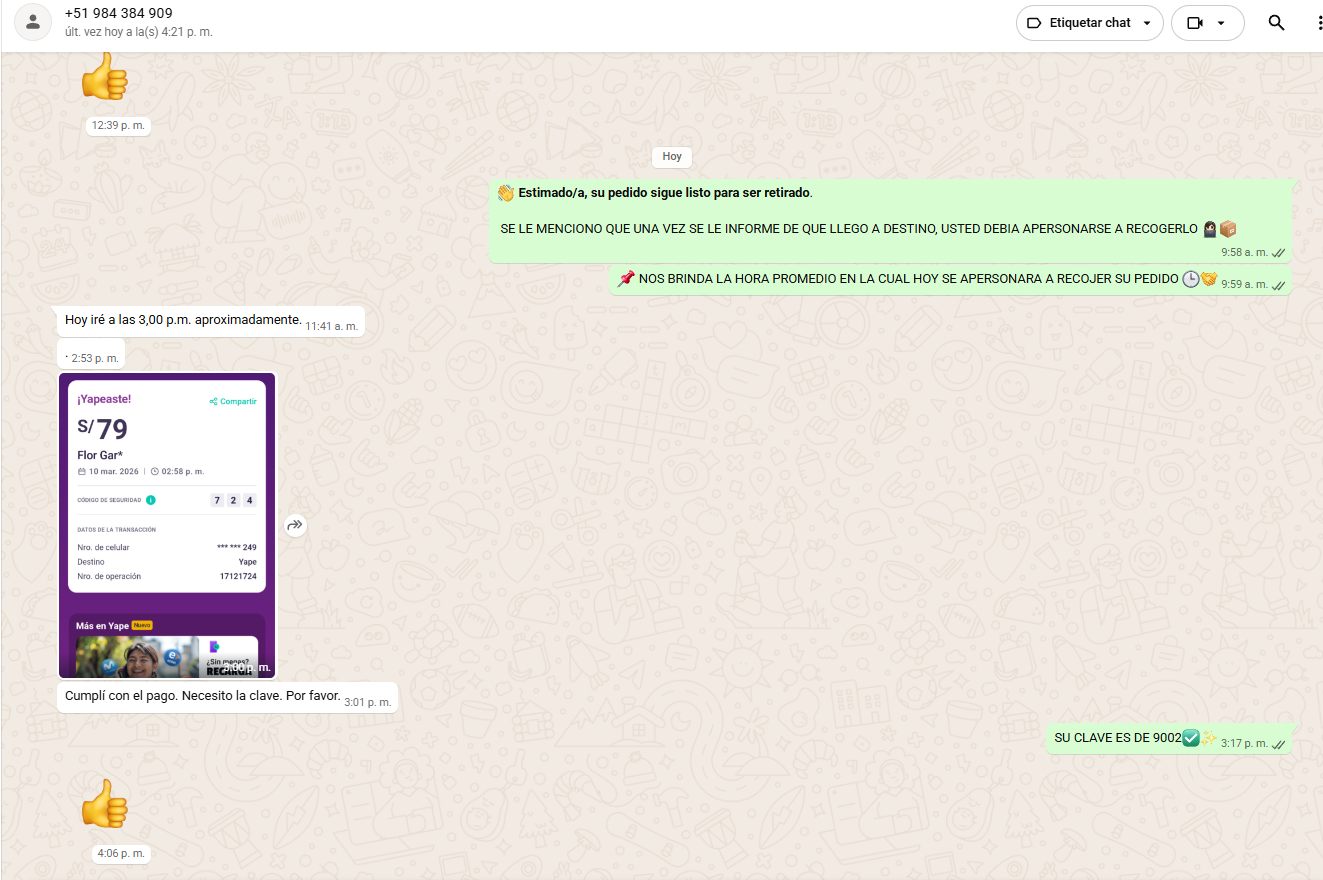Click the security code info icon in receipt
1323x880 pixels.
(151, 500)
